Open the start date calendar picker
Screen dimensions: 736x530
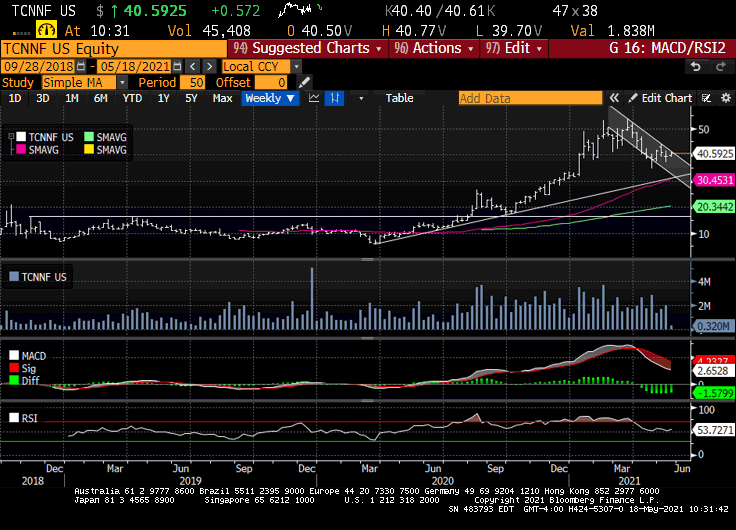(x=81, y=66)
